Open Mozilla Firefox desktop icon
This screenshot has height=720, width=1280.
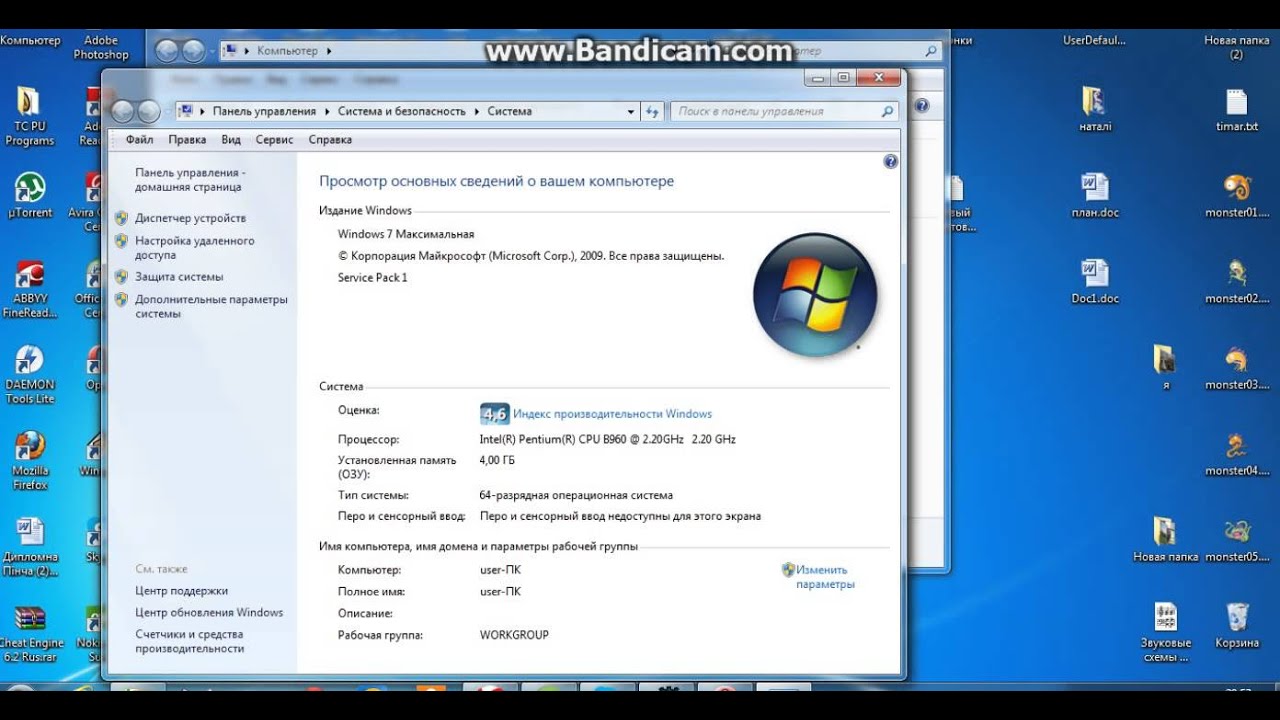coord(29,461)
